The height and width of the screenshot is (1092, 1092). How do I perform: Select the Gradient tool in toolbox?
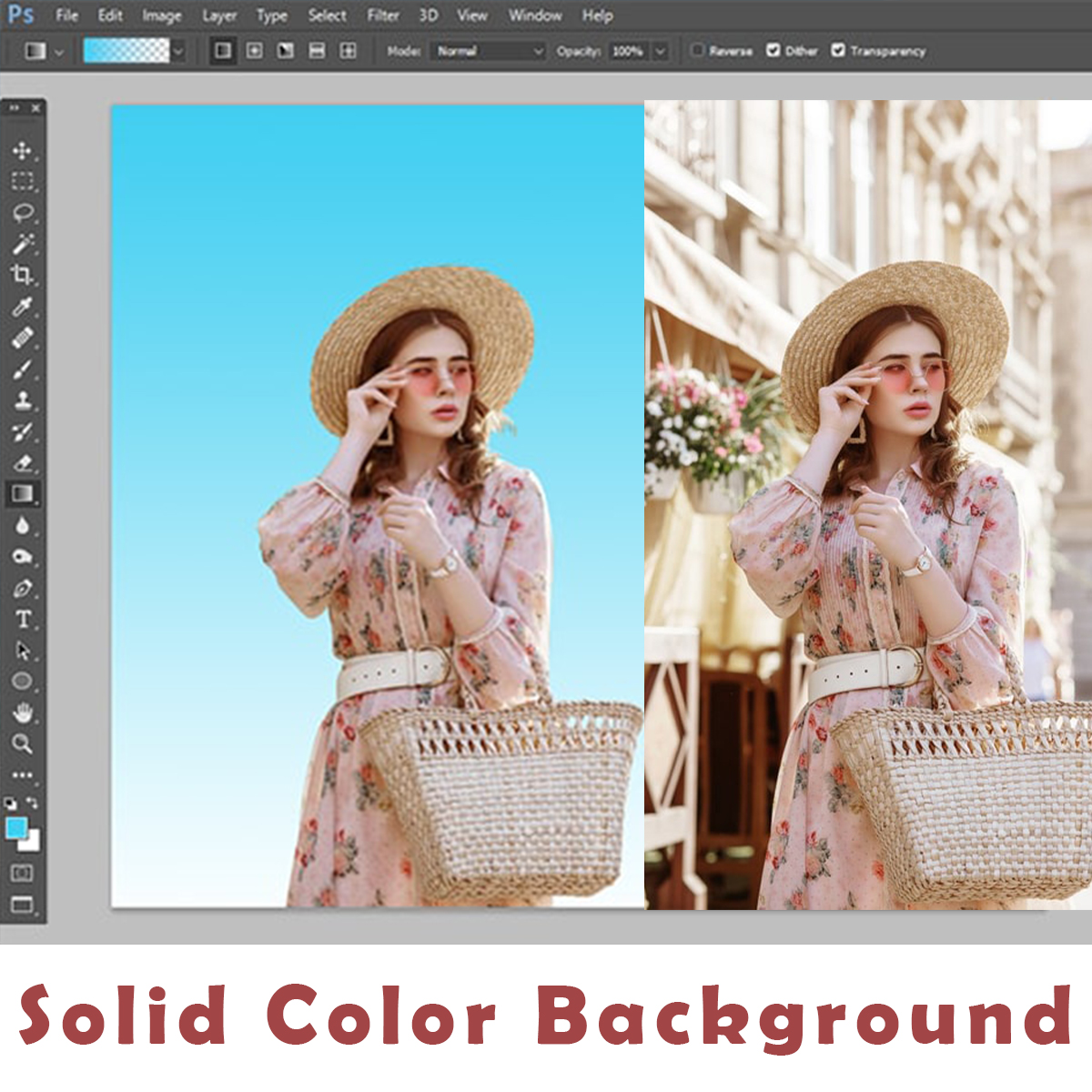coord(22,493)
